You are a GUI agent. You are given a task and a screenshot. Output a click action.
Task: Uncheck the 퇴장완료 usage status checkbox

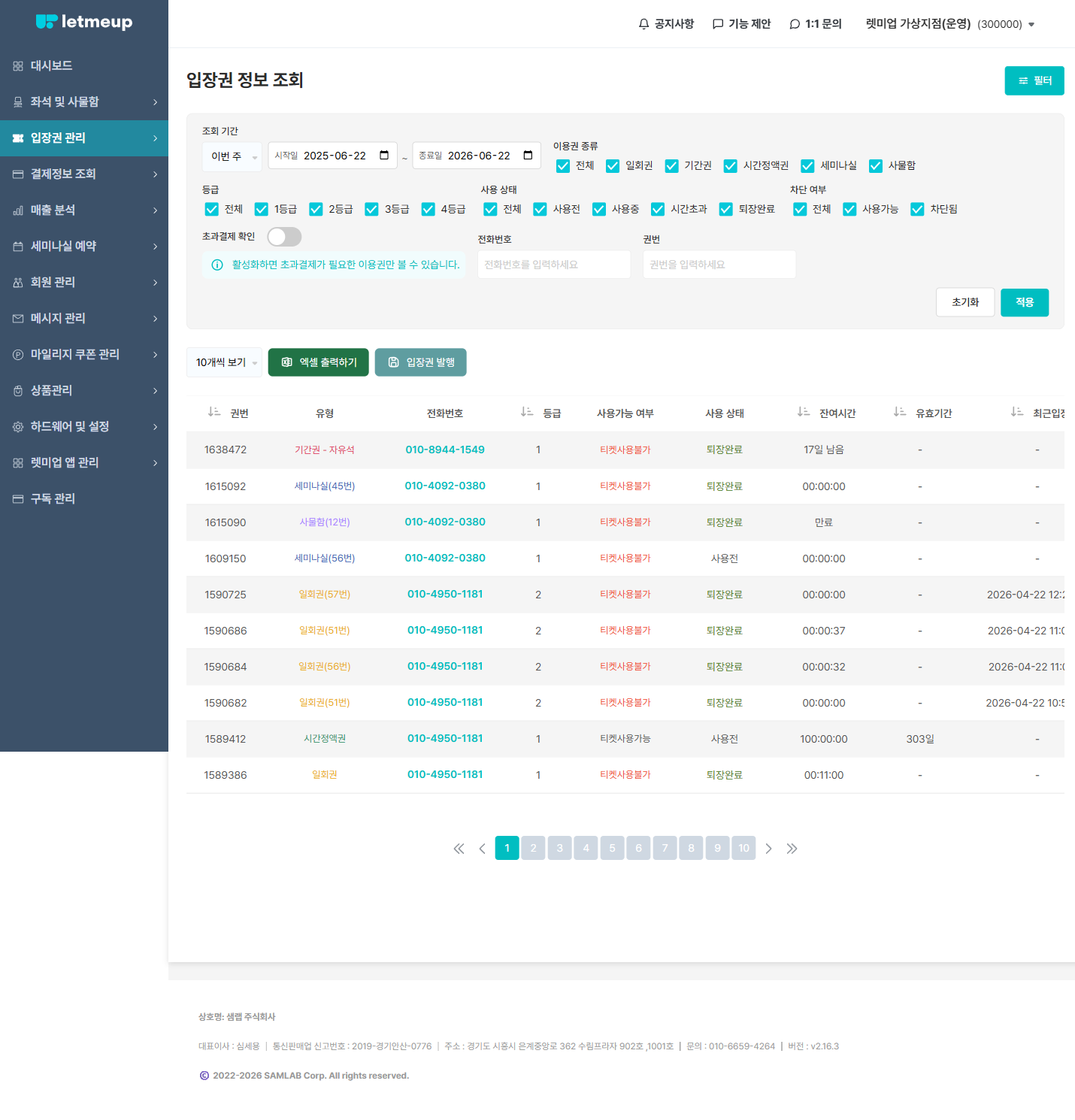725,210
